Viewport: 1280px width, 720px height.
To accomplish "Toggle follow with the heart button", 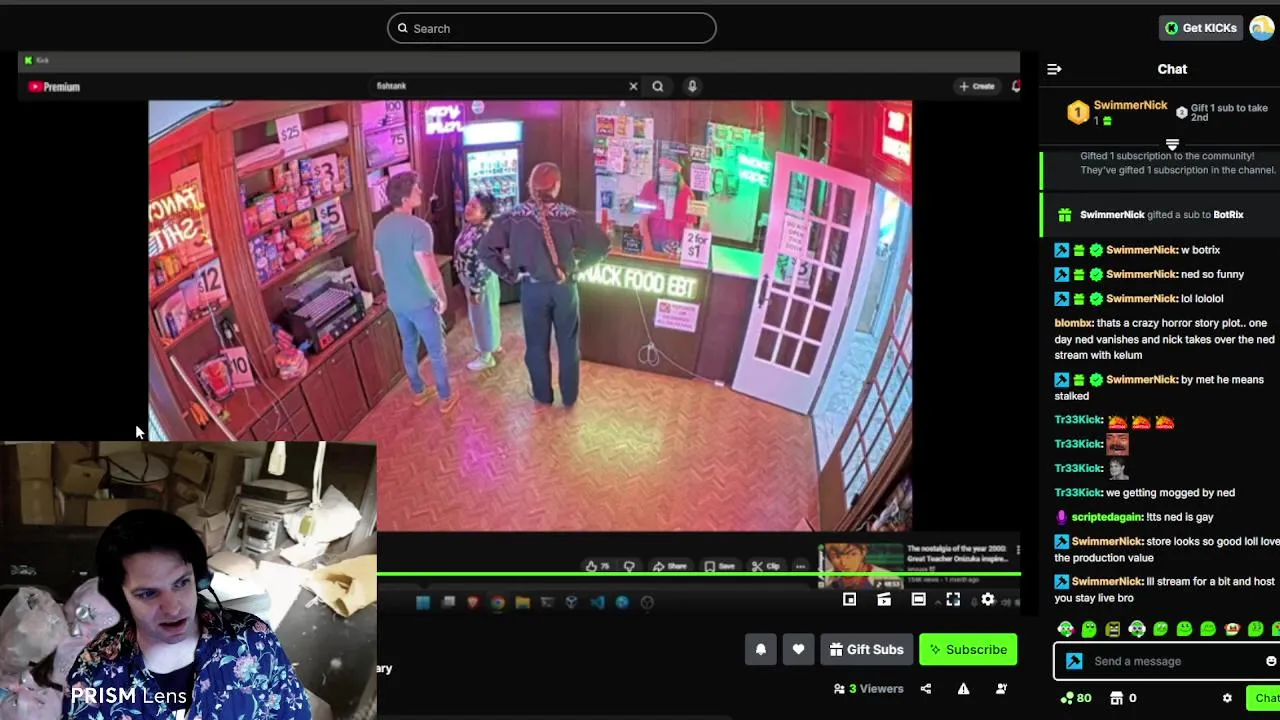I will tap(798, 649).
